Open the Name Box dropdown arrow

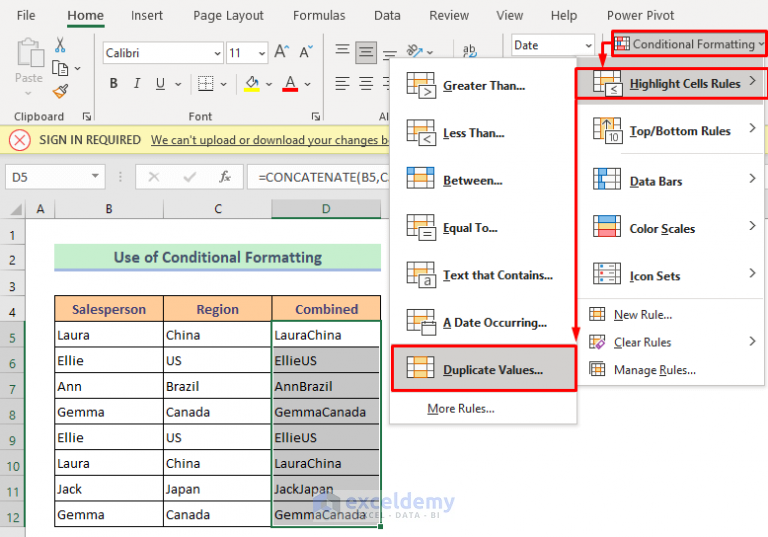96,176
